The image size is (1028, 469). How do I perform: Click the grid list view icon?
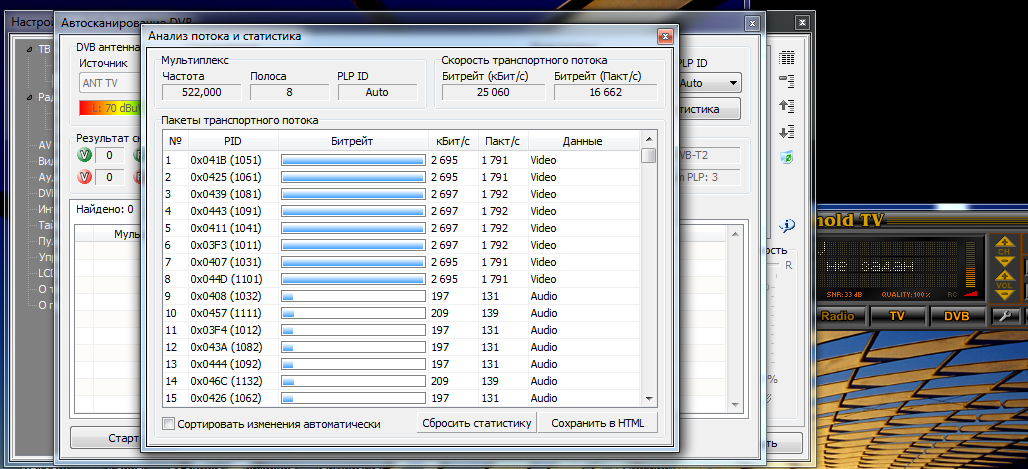click(786, 58)
